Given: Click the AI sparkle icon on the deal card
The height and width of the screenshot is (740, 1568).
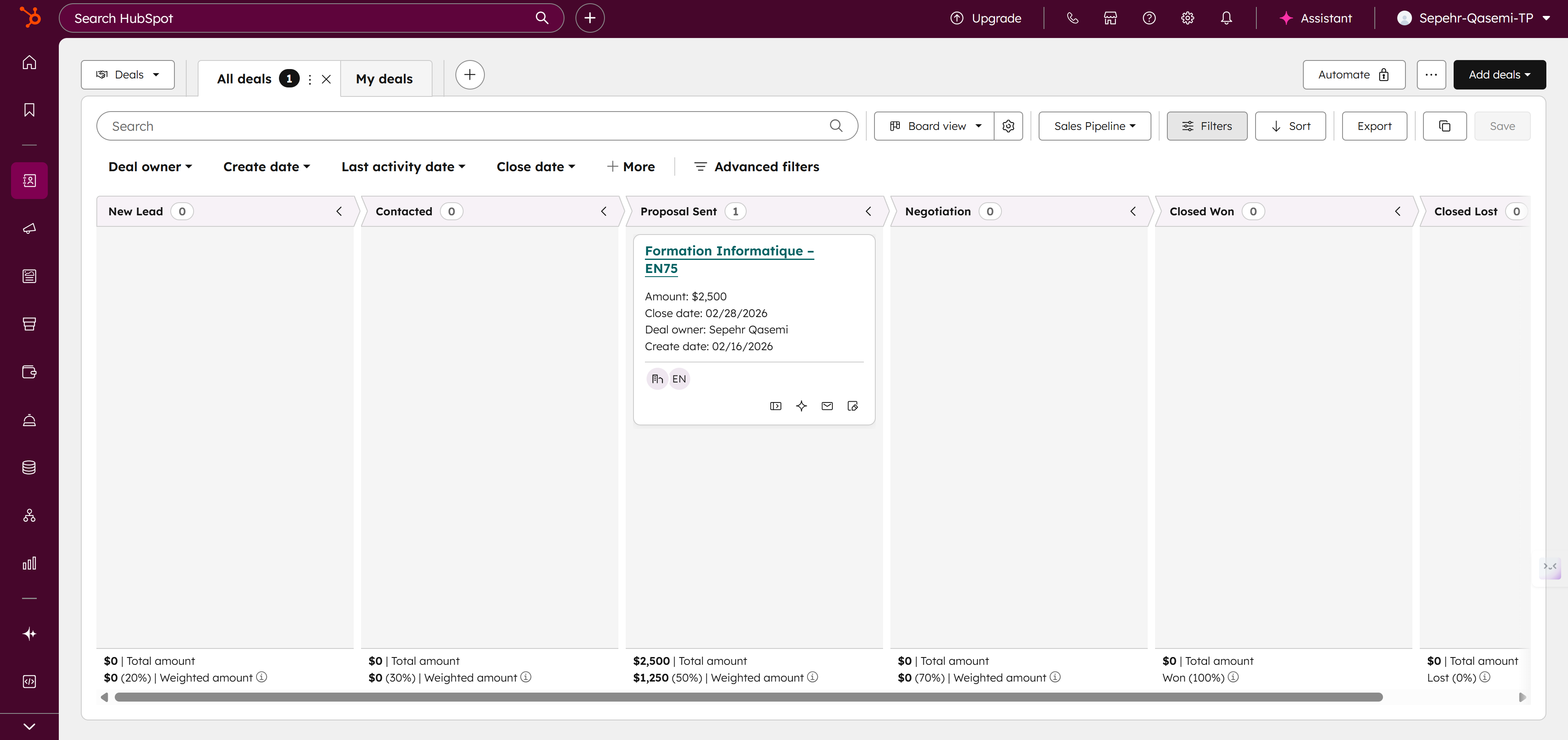Looking at the screenshot, I should click(x=801, y=406).
